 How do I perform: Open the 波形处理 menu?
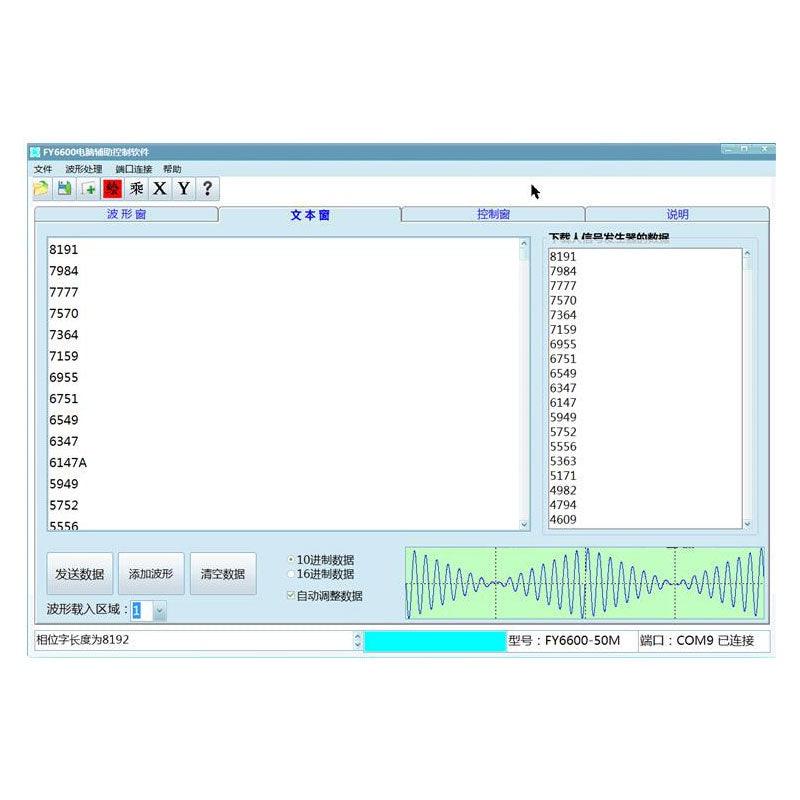84,170
